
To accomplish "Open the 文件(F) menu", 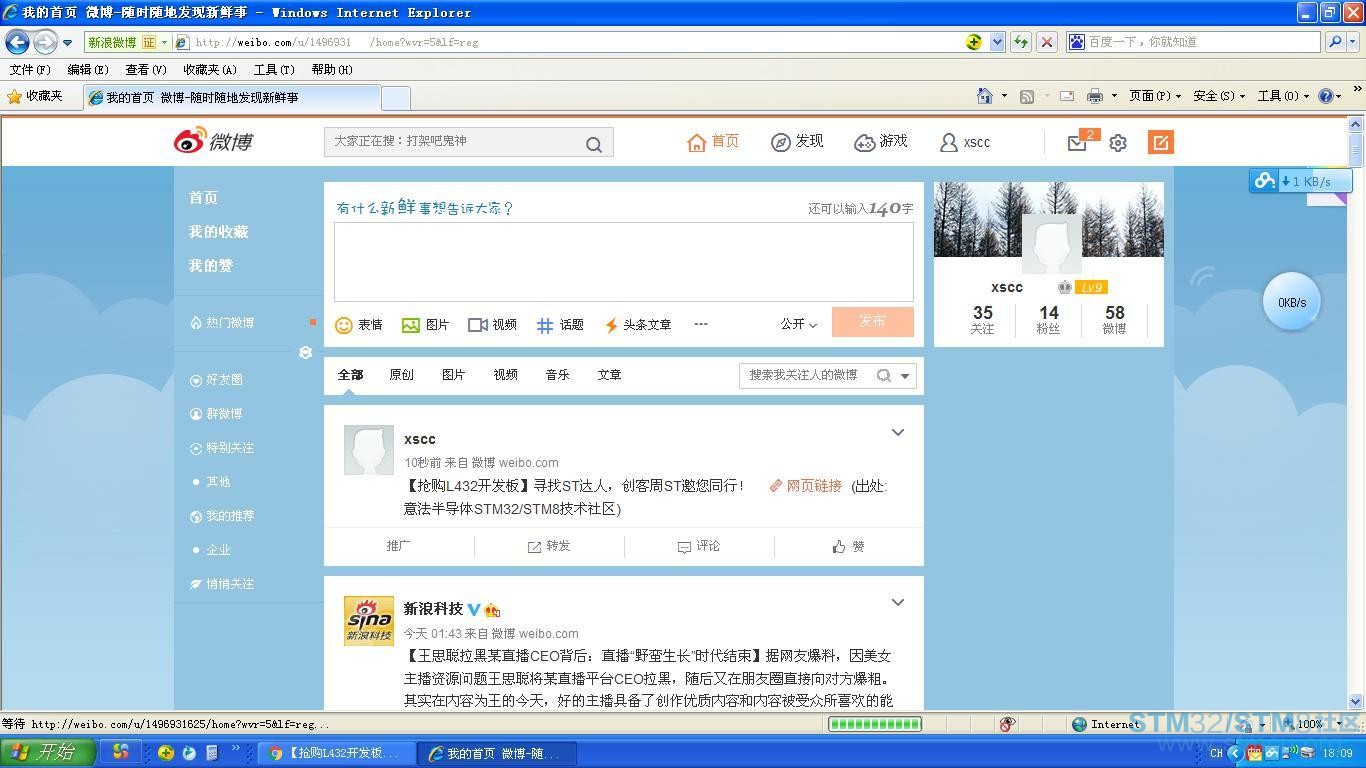I will [30, 70].
